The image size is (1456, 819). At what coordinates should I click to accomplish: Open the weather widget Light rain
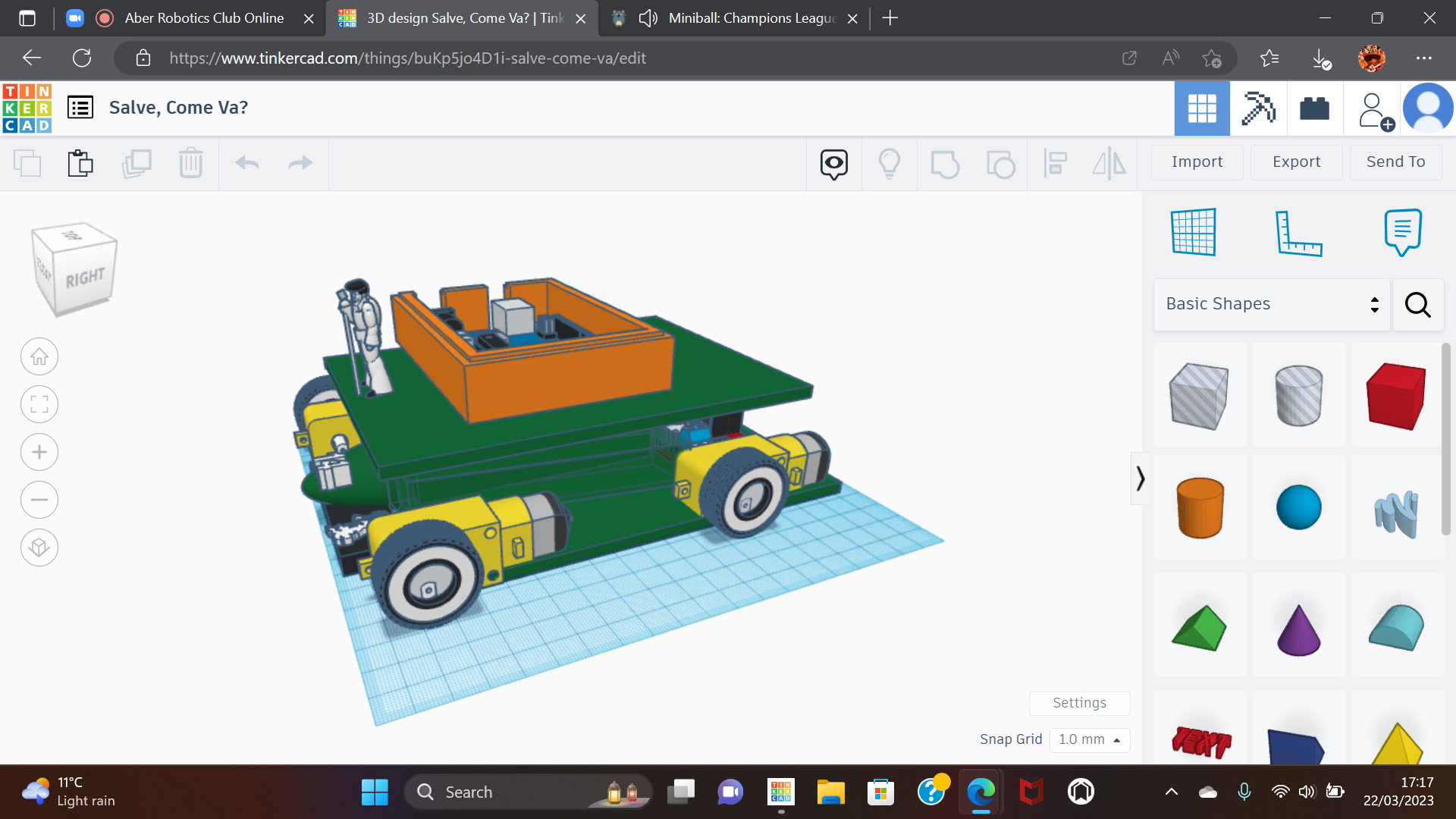[x=70, y=792]
